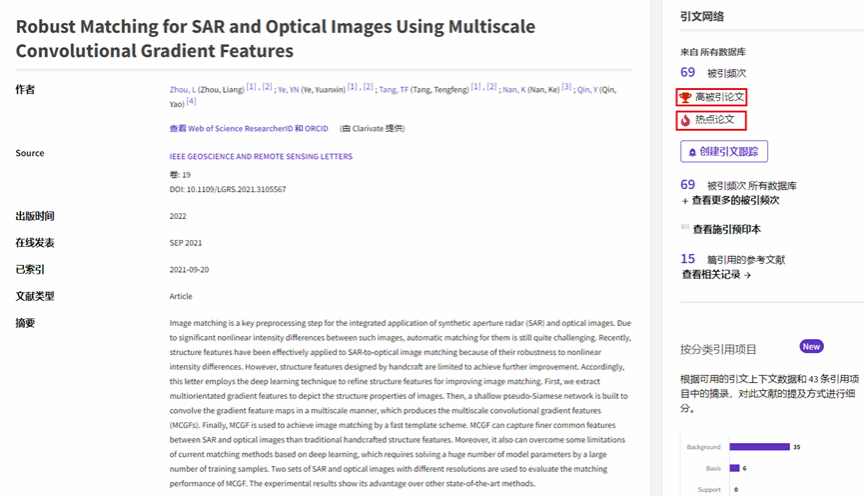Click affiliation superscript [3] after Nan, K
The width and height of the screenshot is (864, 496).
point(566,87)
